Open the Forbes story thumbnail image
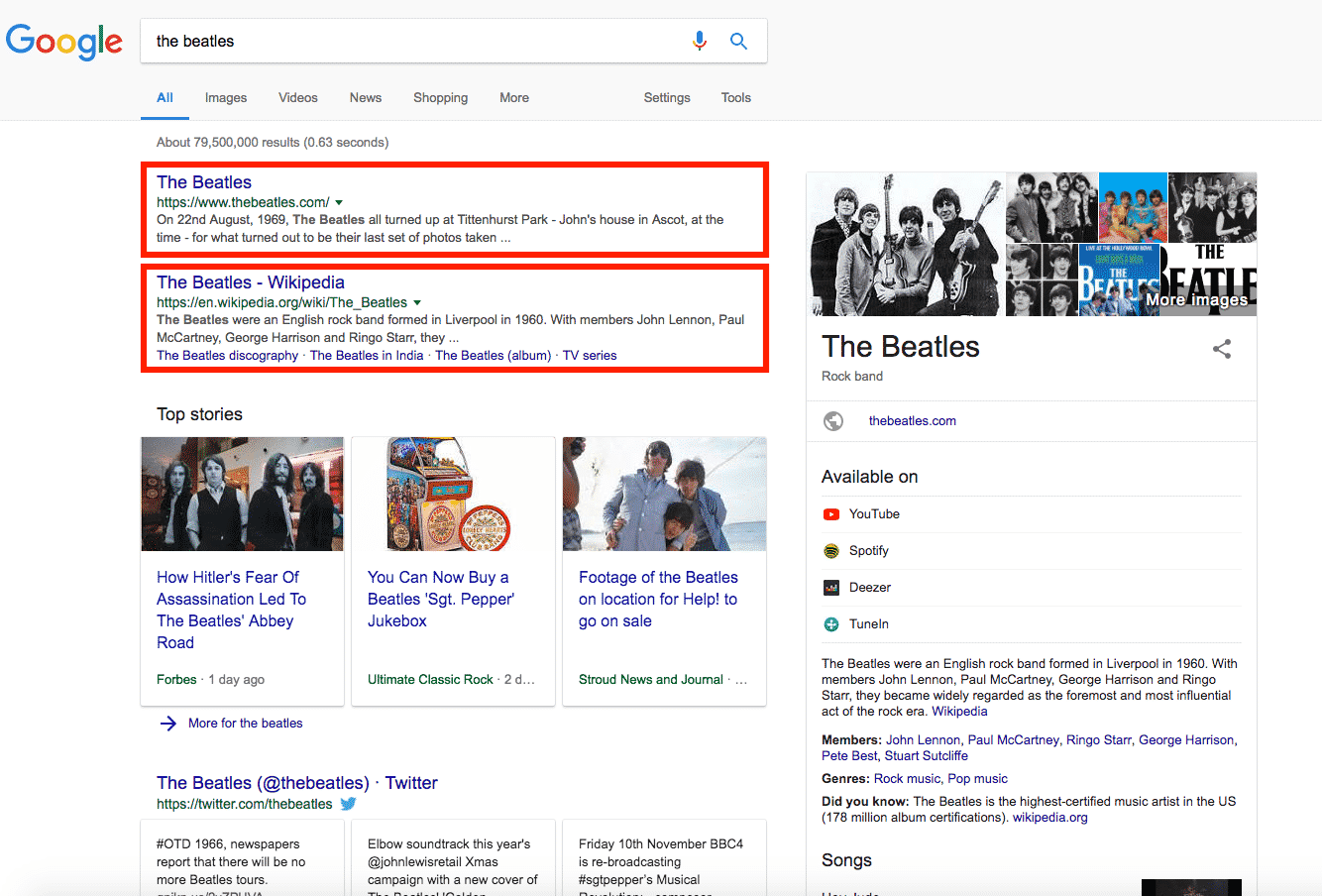The width and height of the screenshot is (1322, 896). [243, 494]
